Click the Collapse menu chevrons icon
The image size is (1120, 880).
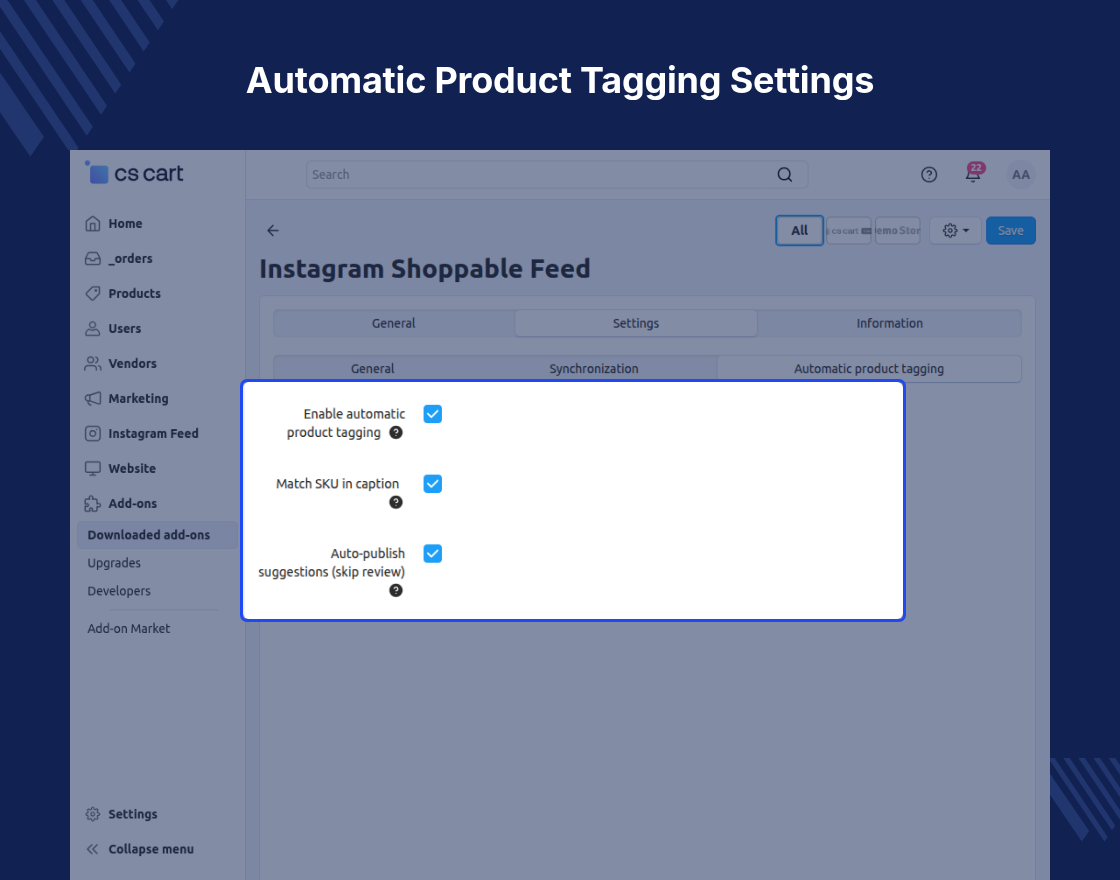[x=93, y=849]
